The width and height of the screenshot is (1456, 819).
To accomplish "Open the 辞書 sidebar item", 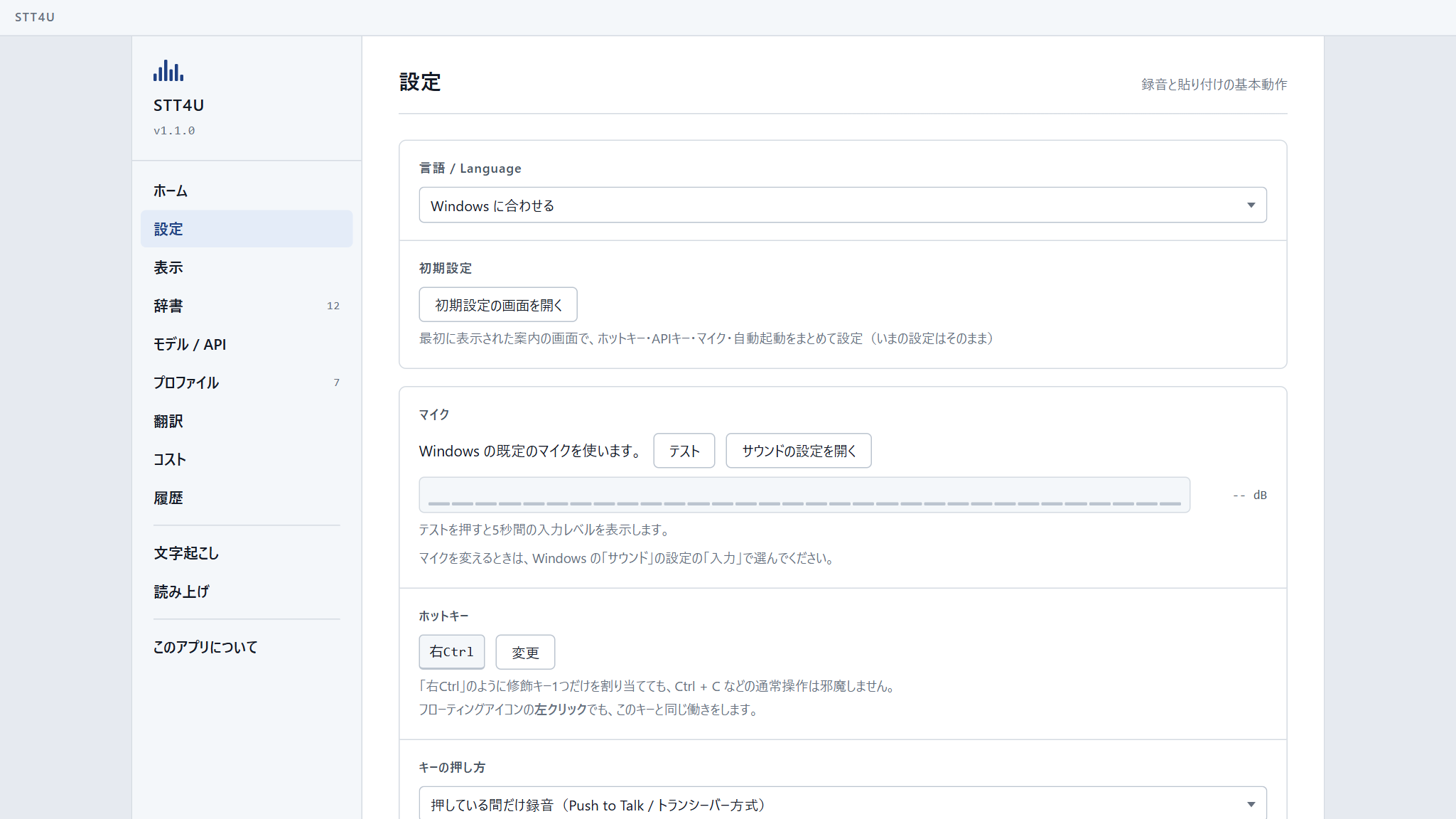I will click(247, 306).
